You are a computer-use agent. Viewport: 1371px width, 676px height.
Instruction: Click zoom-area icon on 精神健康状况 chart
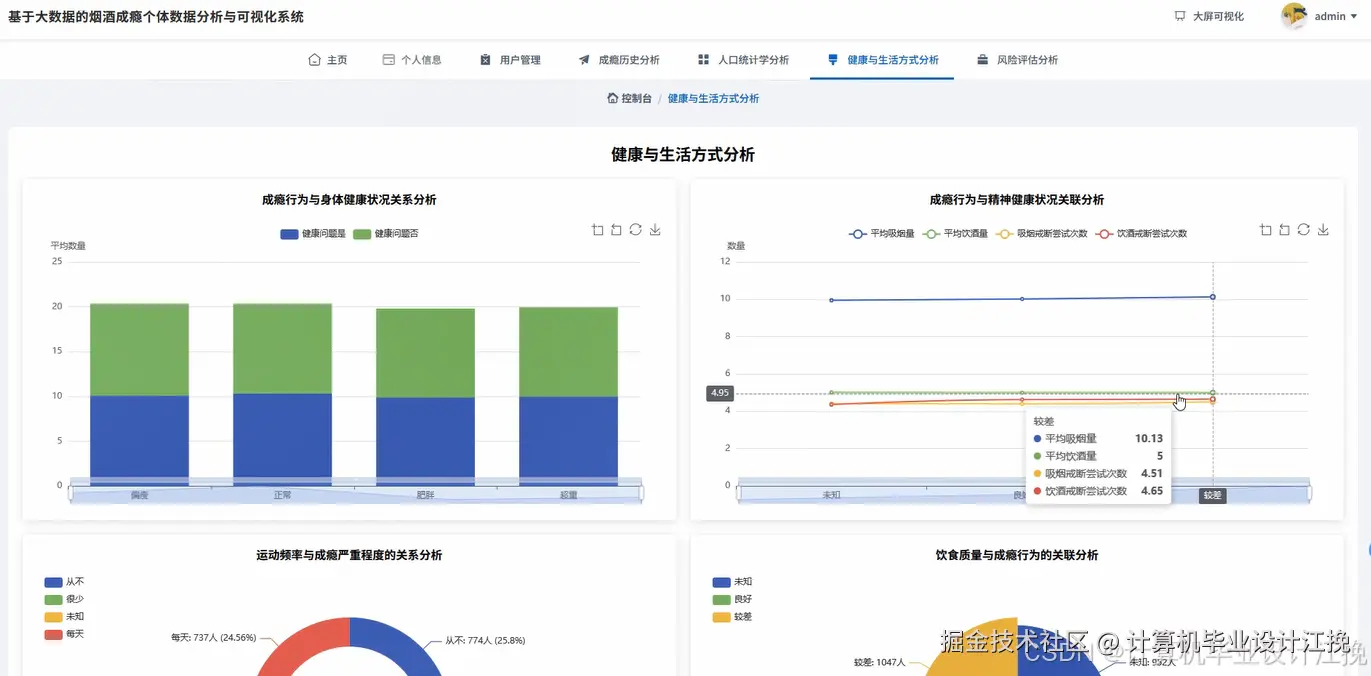1266,230
